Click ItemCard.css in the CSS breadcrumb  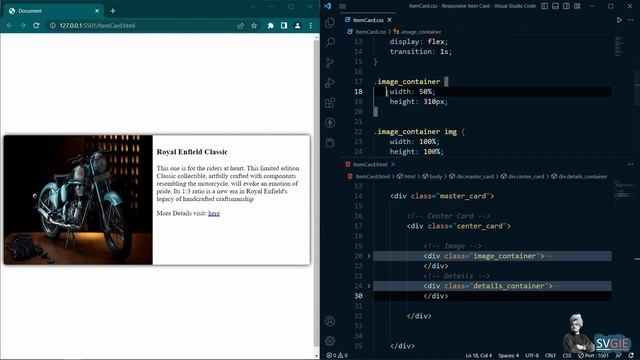(x=370, y=31)
